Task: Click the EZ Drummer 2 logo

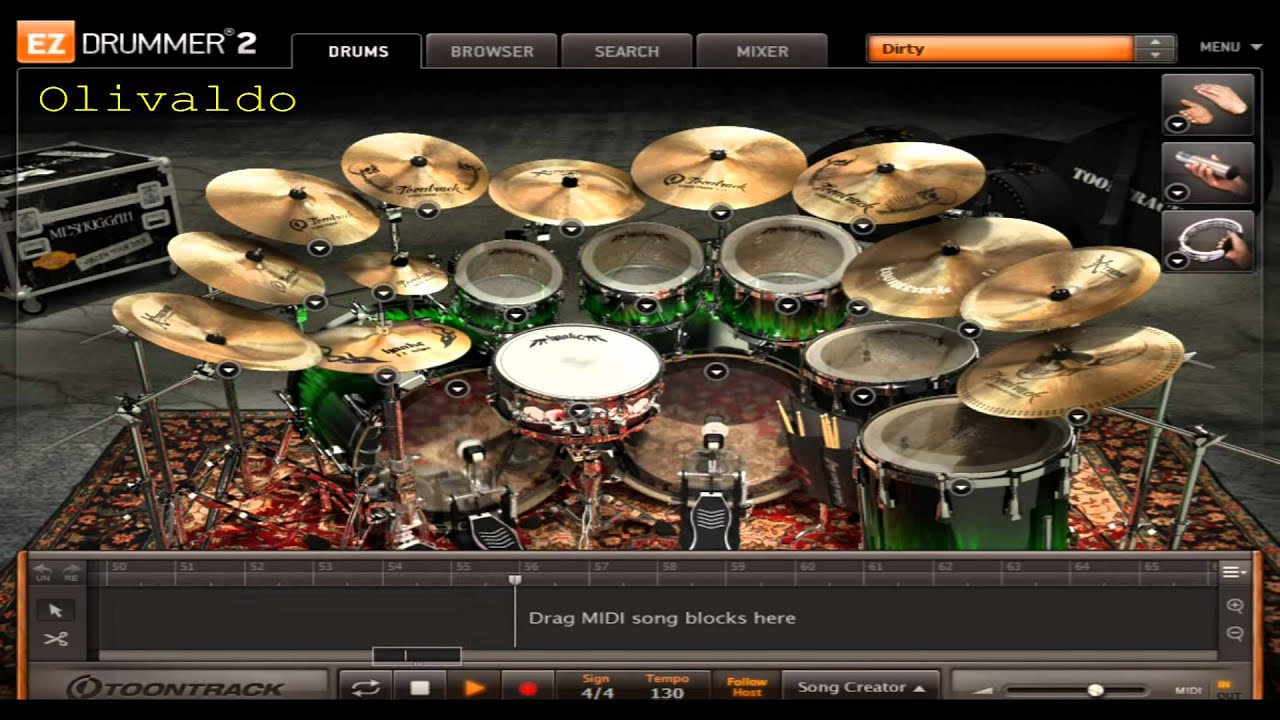Action: click(x=137, y=44)
